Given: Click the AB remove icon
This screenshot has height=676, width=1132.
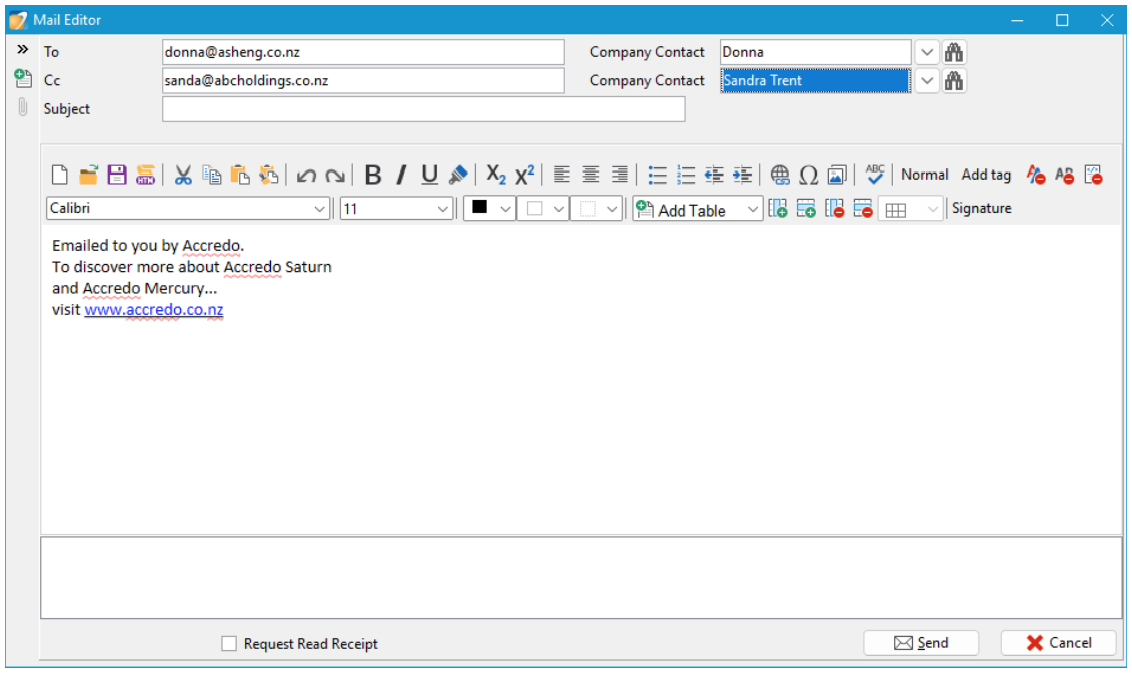Looking at the screenshot, I should pyautogui.click(x=1064, y=175).
